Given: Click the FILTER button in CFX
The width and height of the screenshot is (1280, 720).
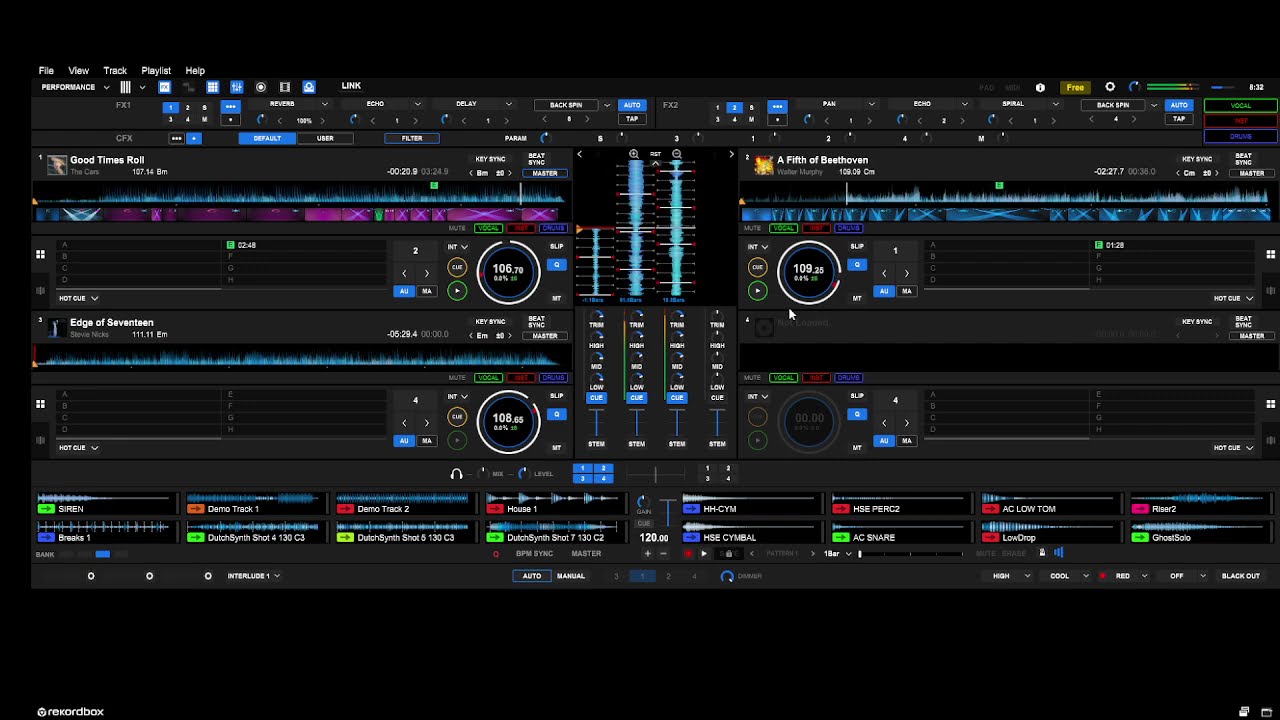Looking at the screenshot, I should (x=412, y=138).
